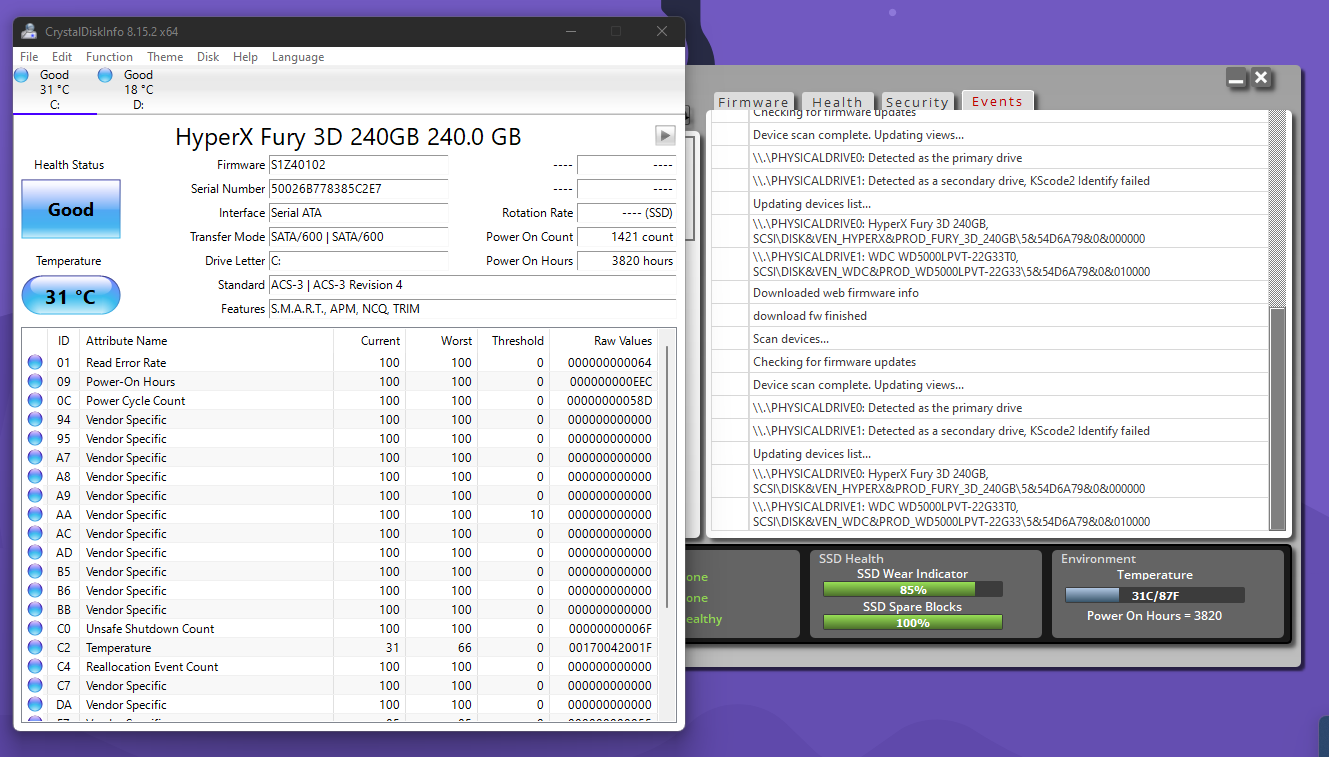Switch to the Security tab
This screenshot has height=757, width=1329.
tap(917, 102)
